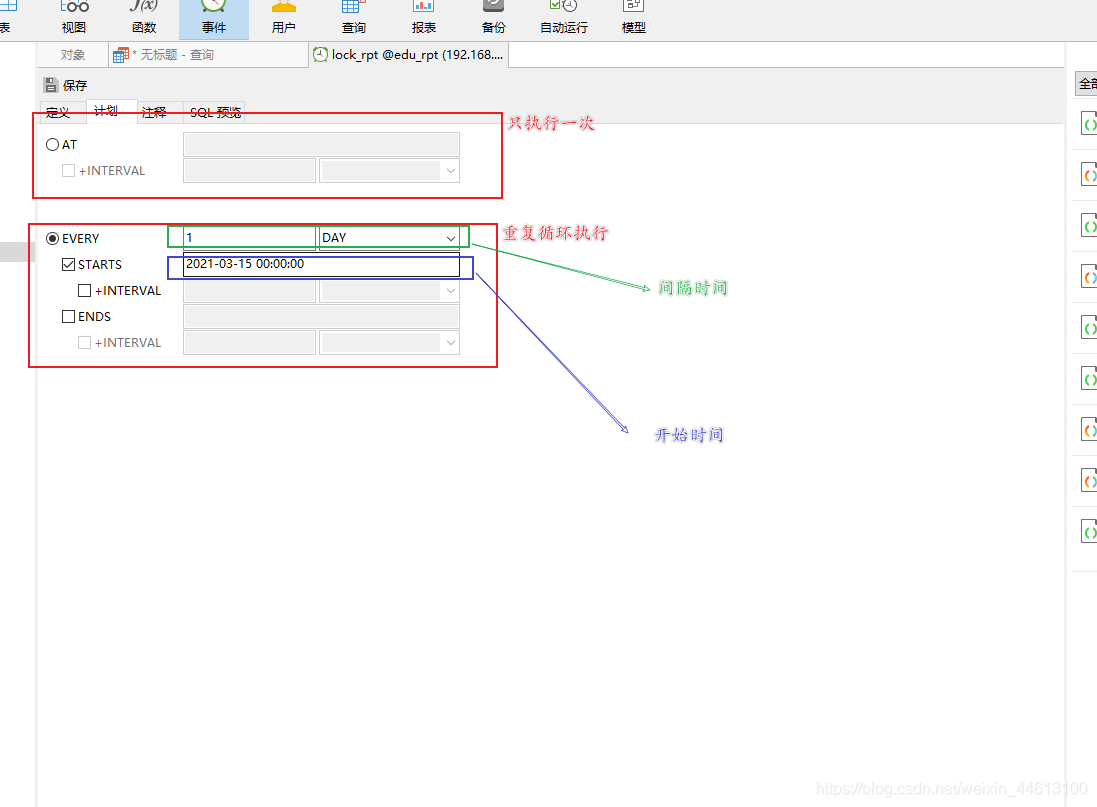Viewport: 1097px width, 807px height.
Task: Open the 自动运行 (Automation) toolbar icon
Action: click(x=564, y=17)
